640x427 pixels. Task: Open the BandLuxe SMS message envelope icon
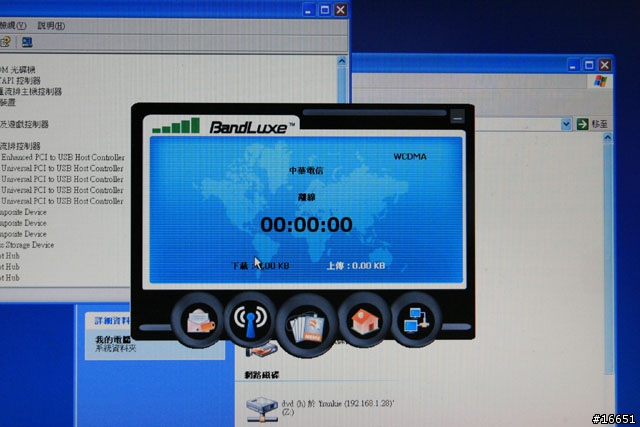tap(200, 320)
